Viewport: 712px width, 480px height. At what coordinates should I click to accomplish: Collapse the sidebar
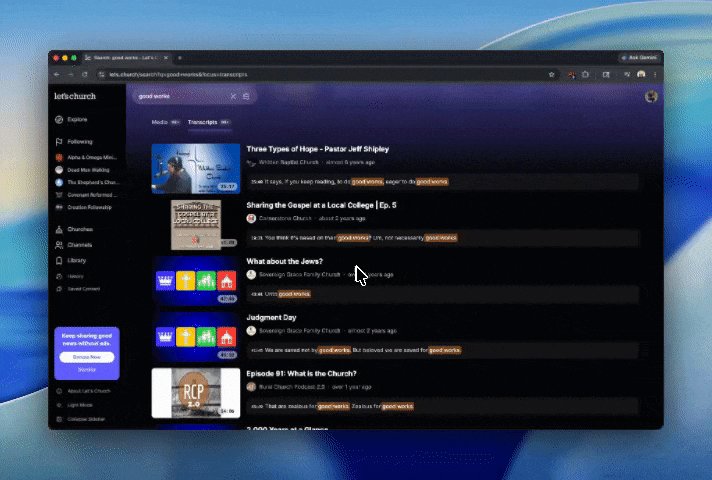80,419
